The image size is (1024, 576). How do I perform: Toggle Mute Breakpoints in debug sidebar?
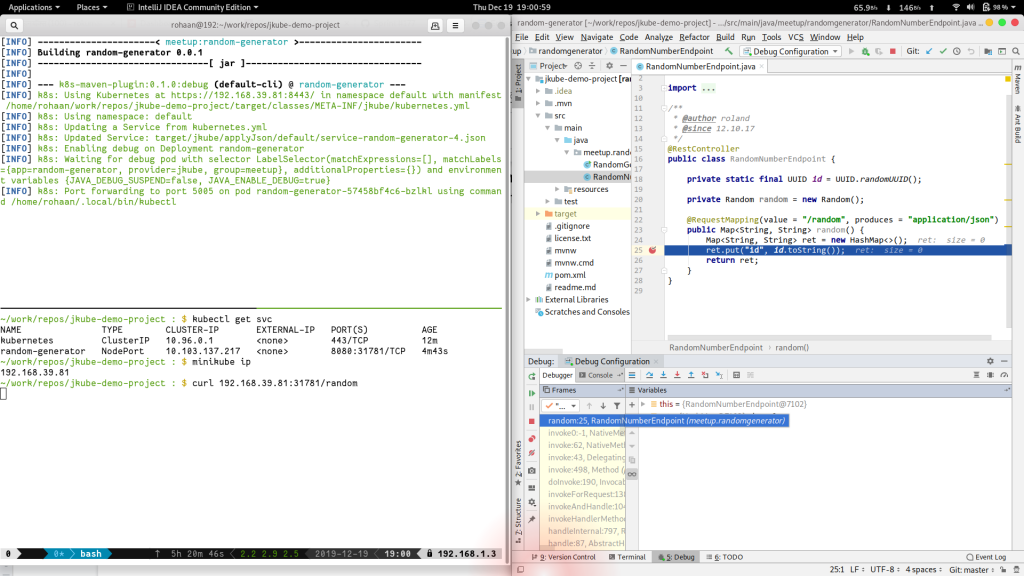coord(531,454)
